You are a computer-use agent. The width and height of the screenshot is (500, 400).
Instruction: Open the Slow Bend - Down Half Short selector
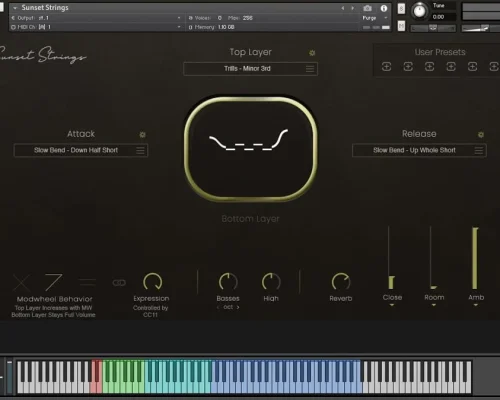pos(81,150)
